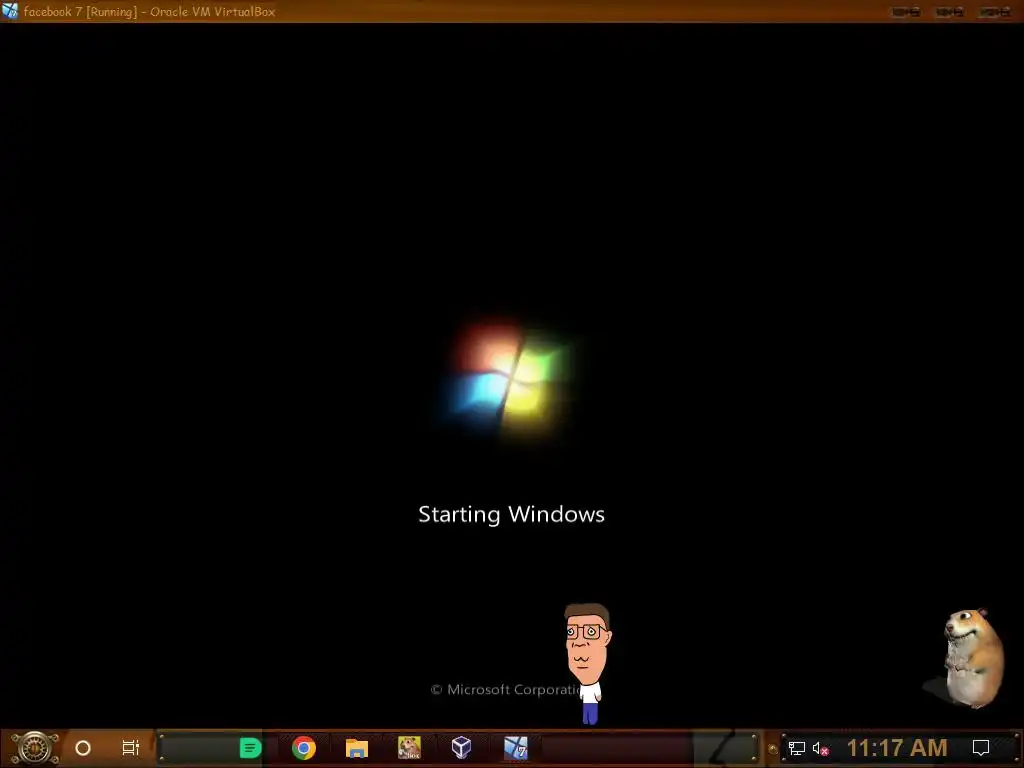1024x768 pixels.
Task: Click the muted volume tray icon
Action: pos(821,748)
